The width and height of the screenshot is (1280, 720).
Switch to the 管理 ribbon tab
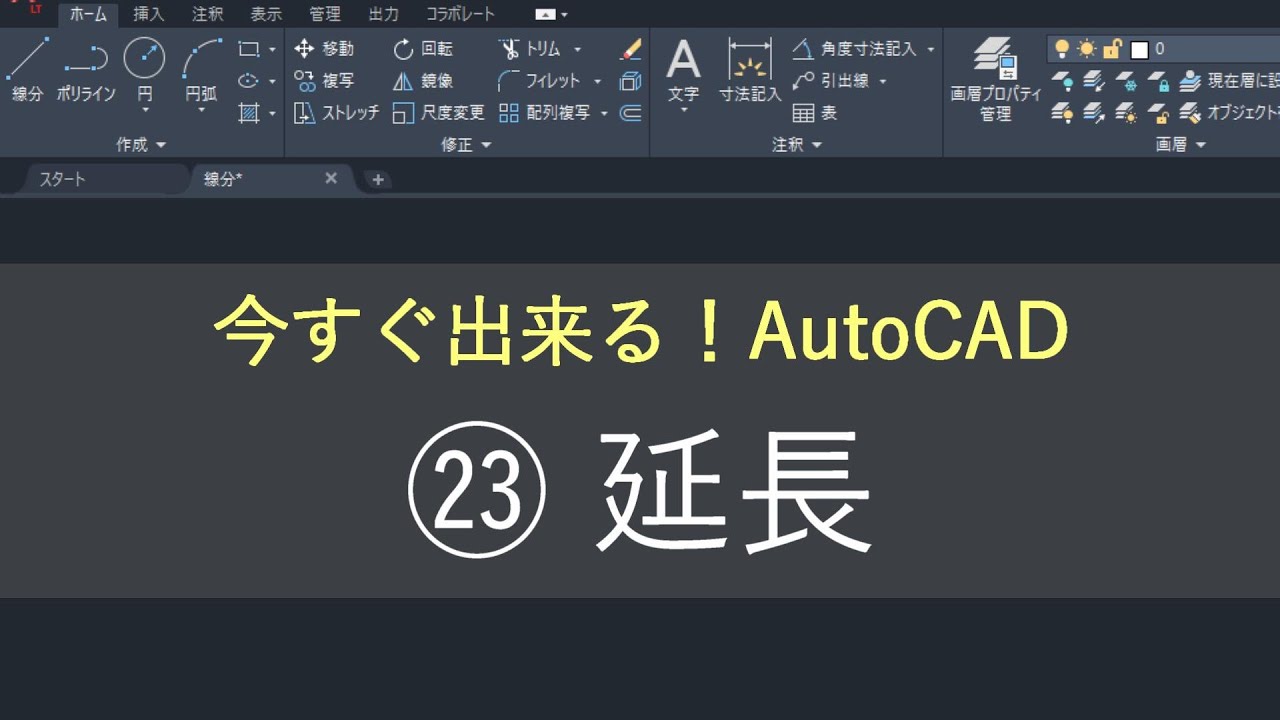325,14
